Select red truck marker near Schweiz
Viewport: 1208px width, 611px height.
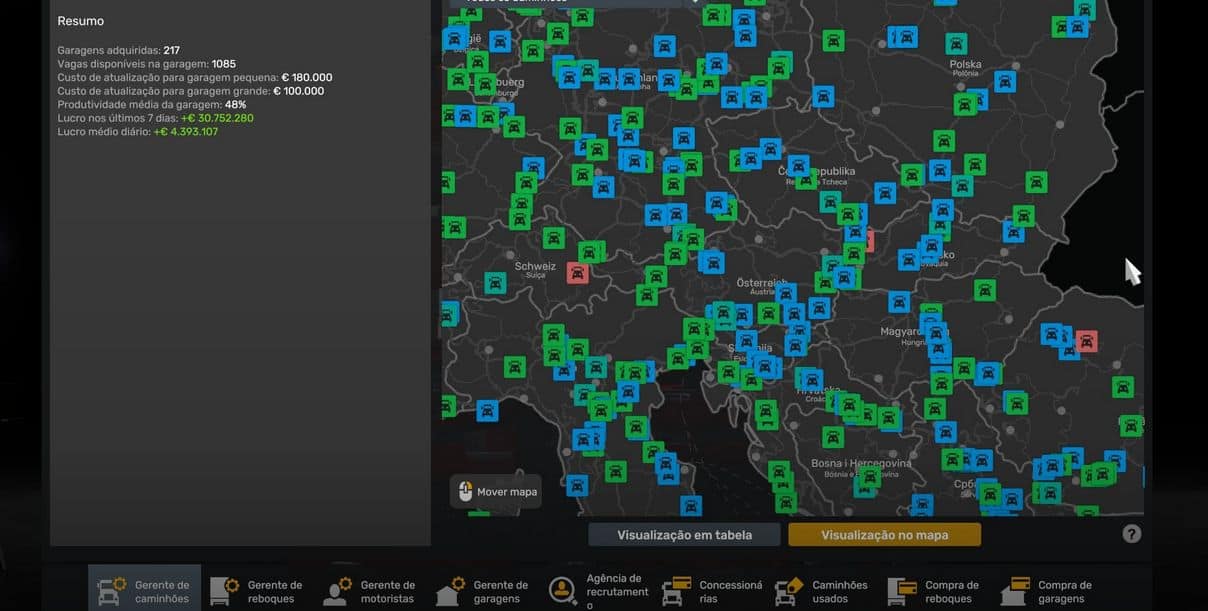(x=577, y=272)
